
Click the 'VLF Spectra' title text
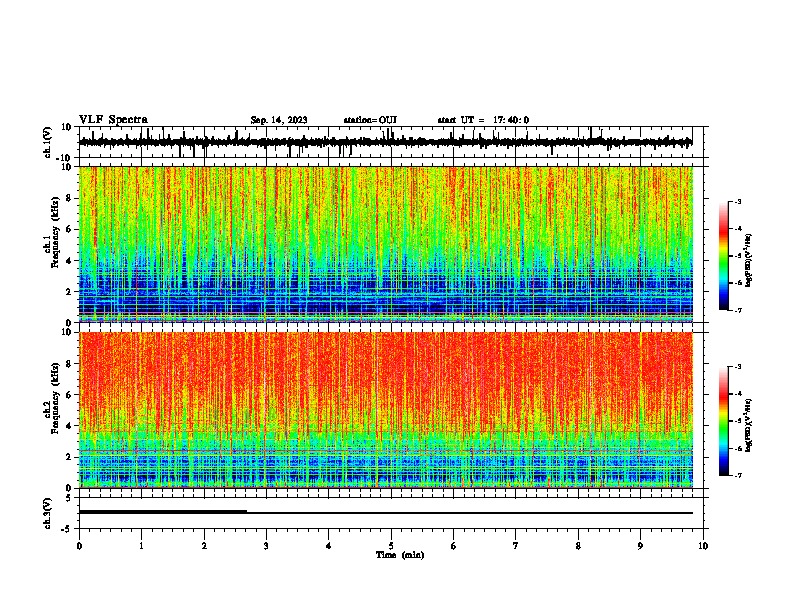click(113, 120)
